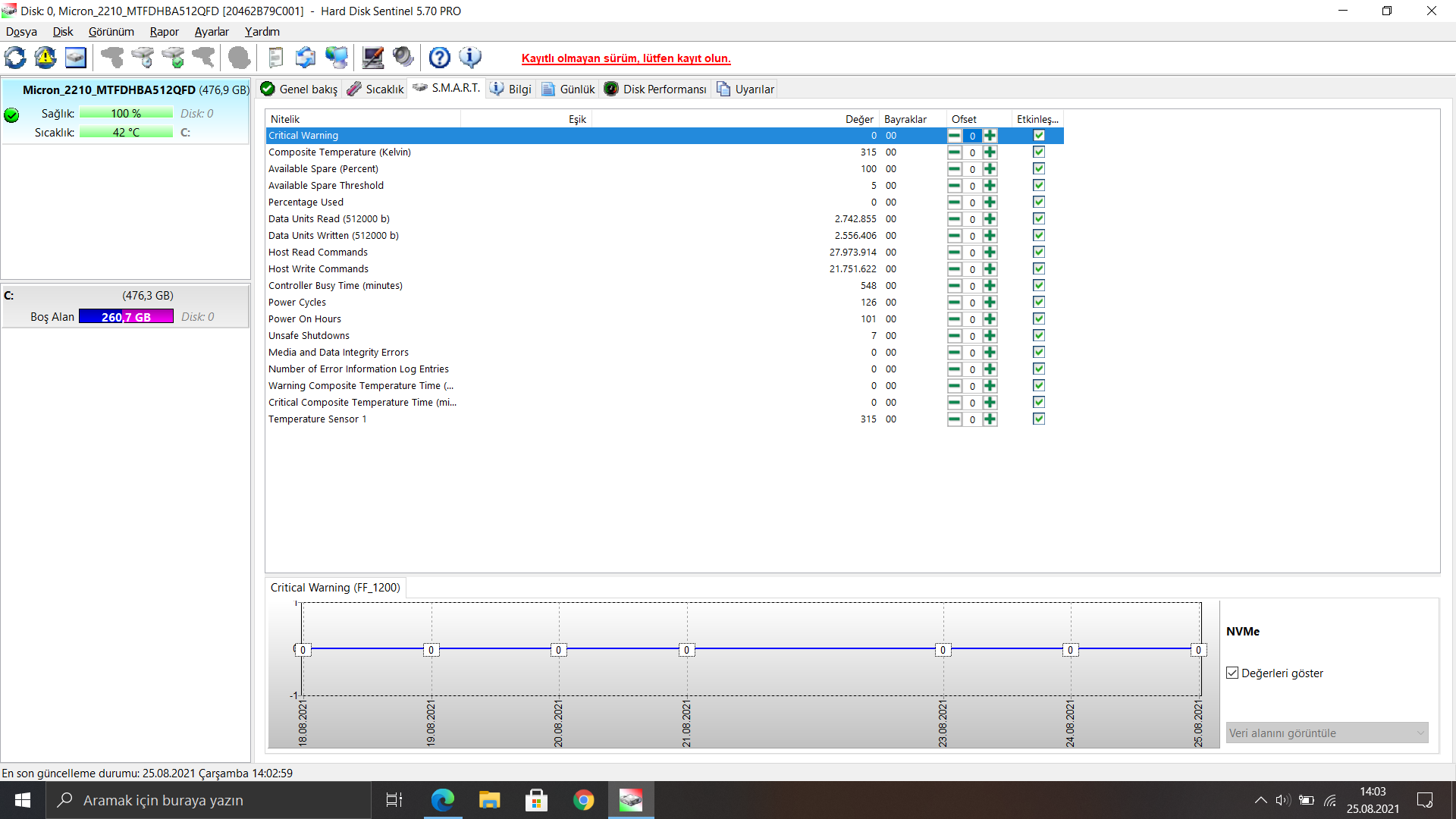The width and height of the screenshot is (1456, 819).
Task: Click the send mail toolbar icon
Action: pyautogui.click(x=306, y=58)
